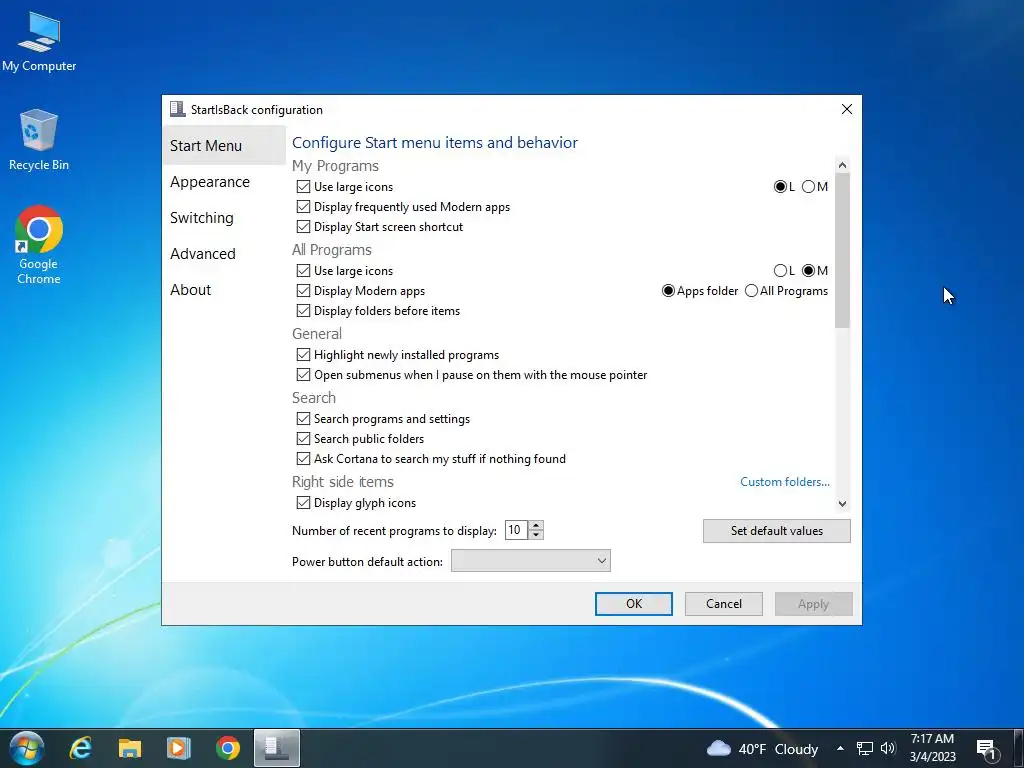
Task: Select the Apps folder radio button
Action: point(668,291)
